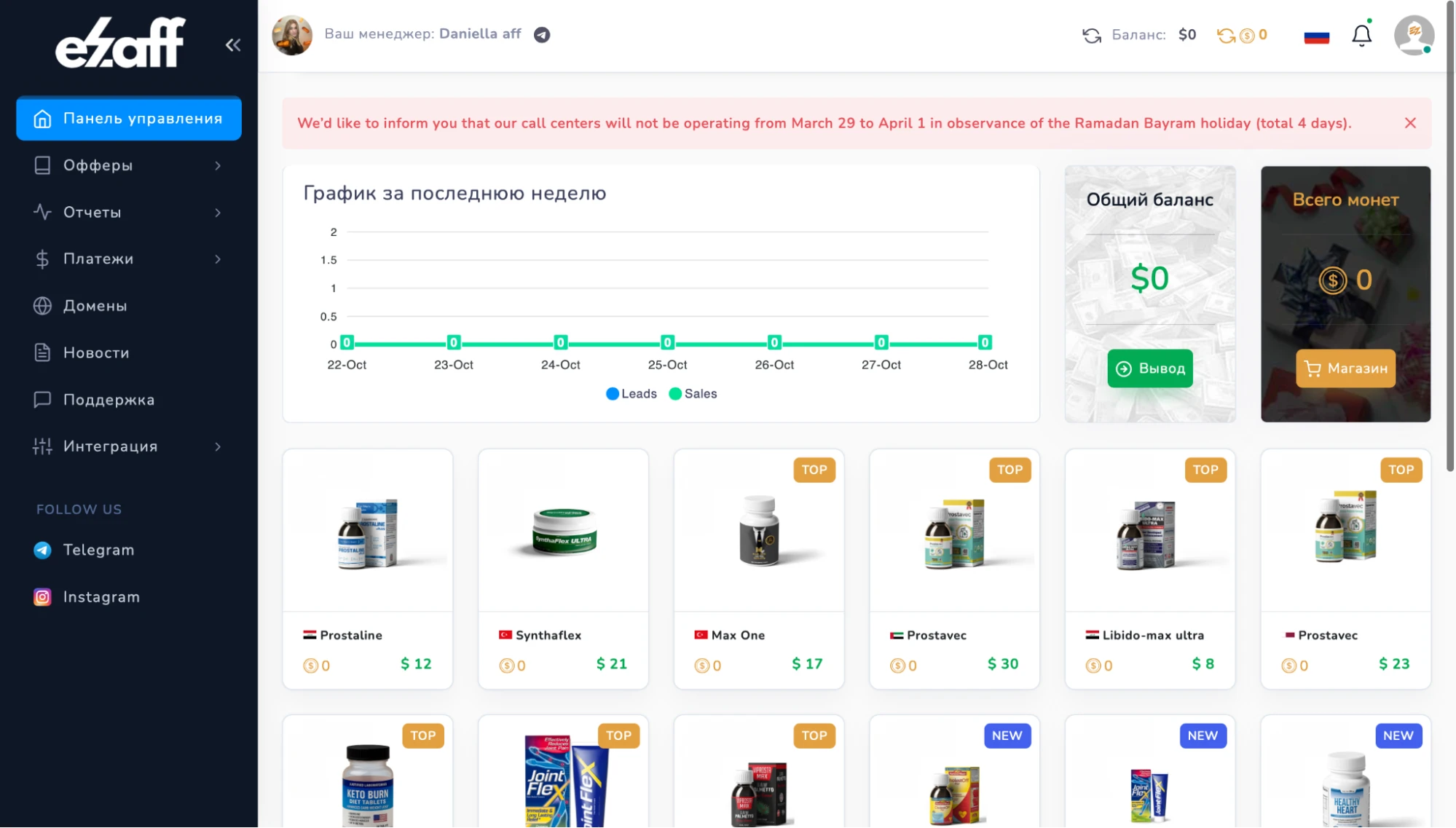Image resolution: width=1456 pixels, height=828 pixels.
Task: Change language via Russian flag
Action: coord(1316,36)
